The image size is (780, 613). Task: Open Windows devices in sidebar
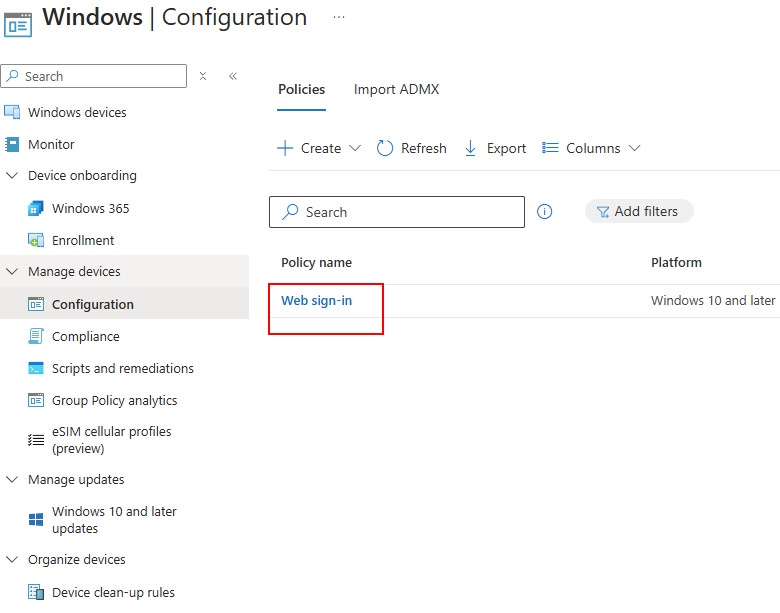[x=77, y=112]
